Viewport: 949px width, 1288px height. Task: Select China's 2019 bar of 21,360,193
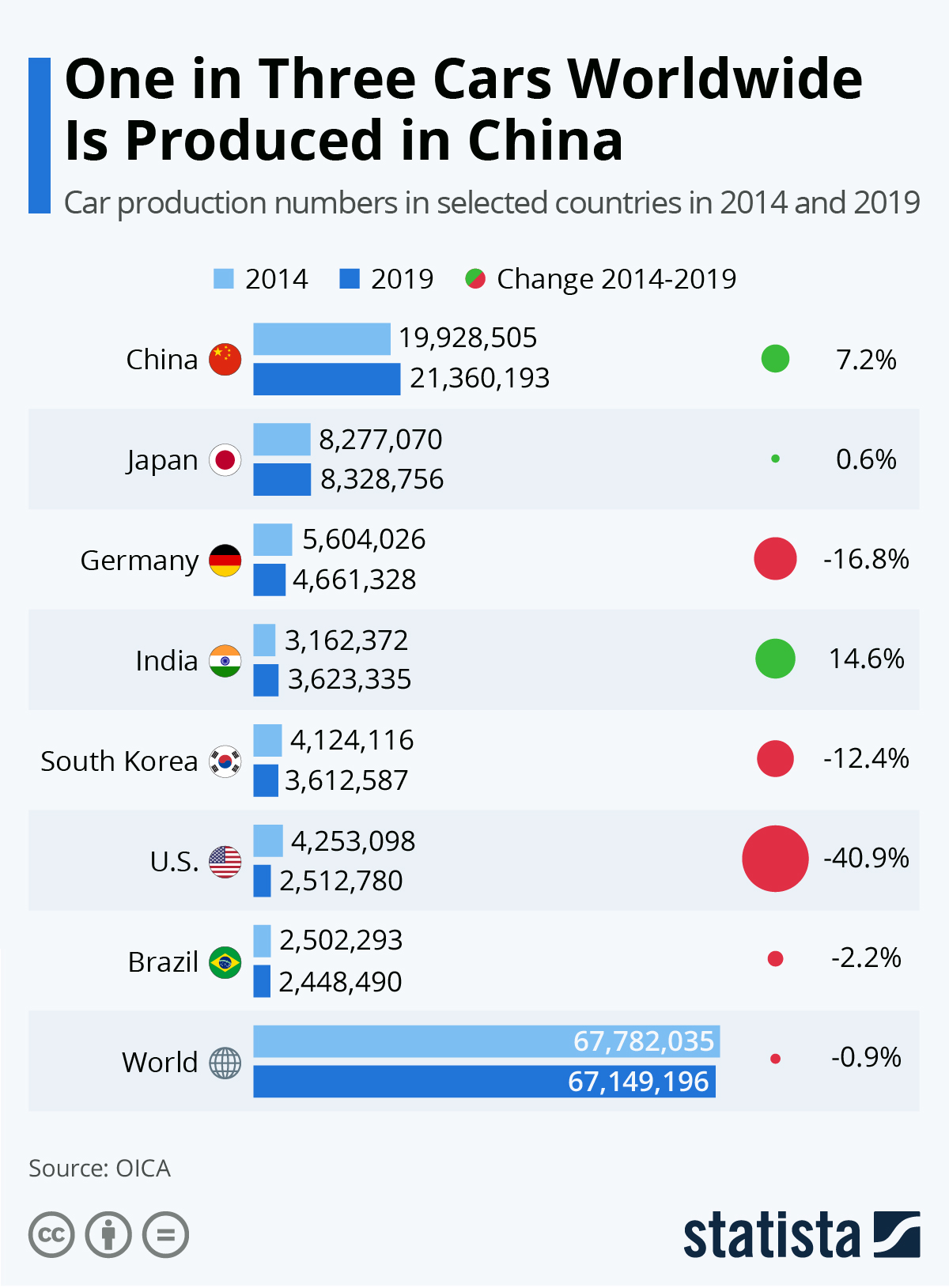(x=327, y=379)
